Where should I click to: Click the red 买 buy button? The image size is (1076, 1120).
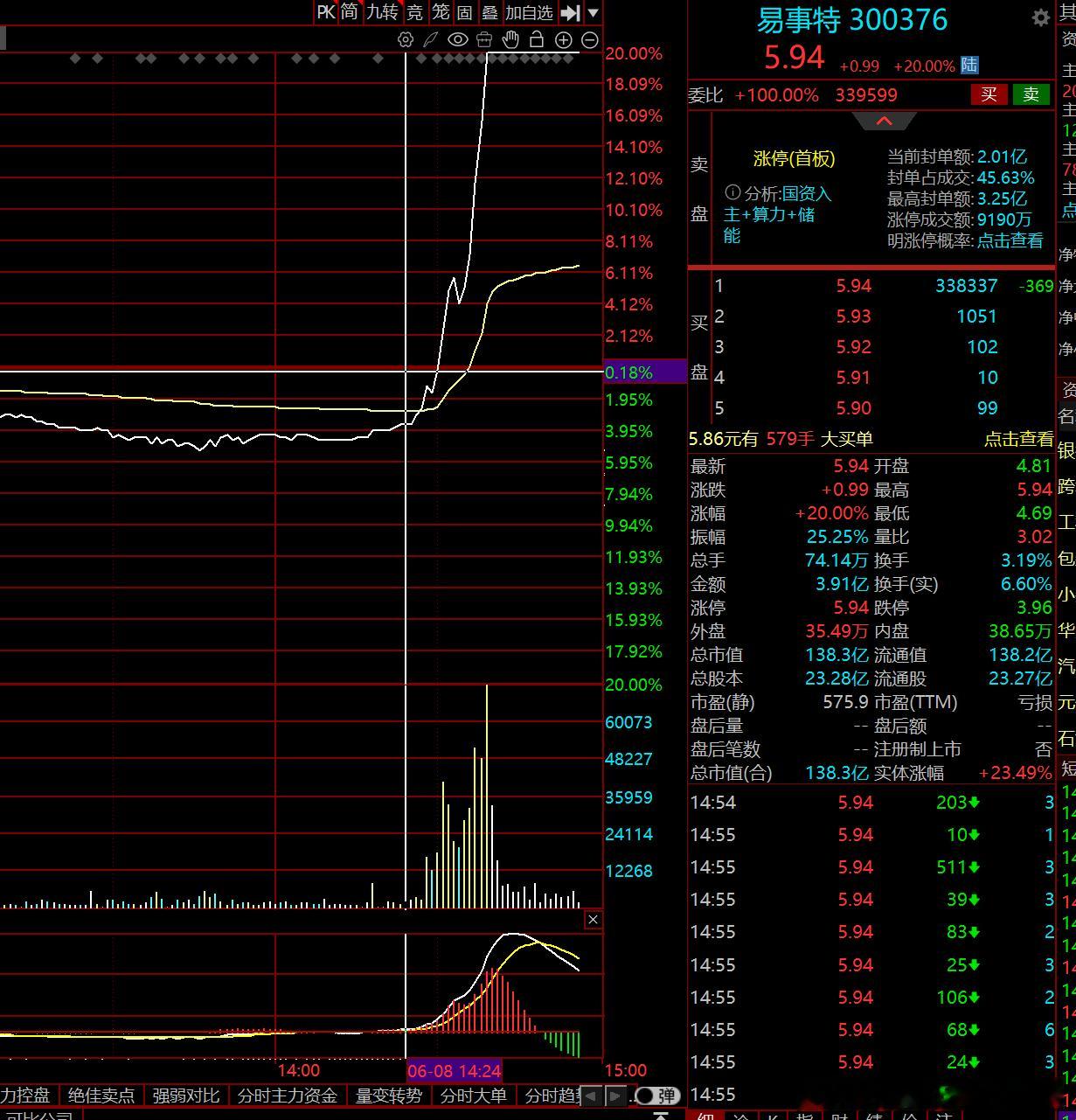(989, 94)
